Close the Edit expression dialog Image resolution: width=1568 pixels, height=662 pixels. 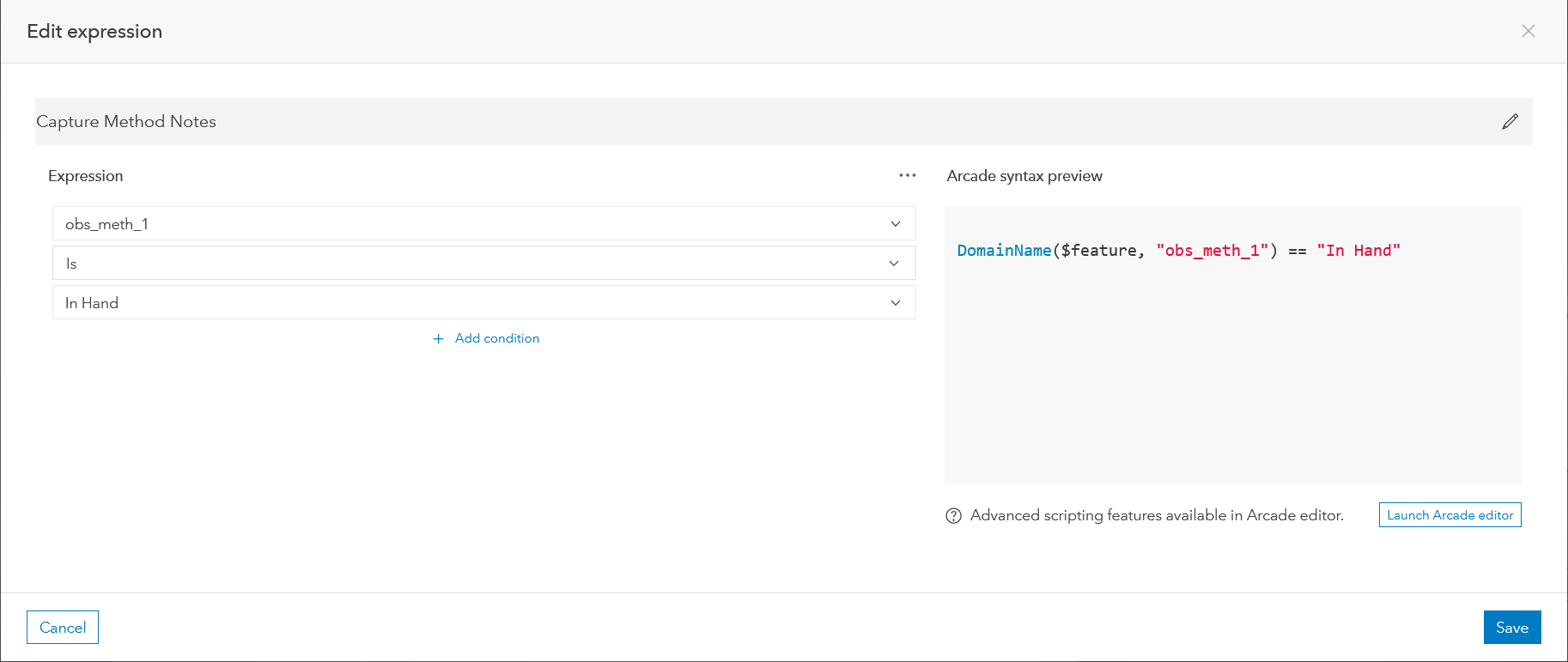(1528, 32)
